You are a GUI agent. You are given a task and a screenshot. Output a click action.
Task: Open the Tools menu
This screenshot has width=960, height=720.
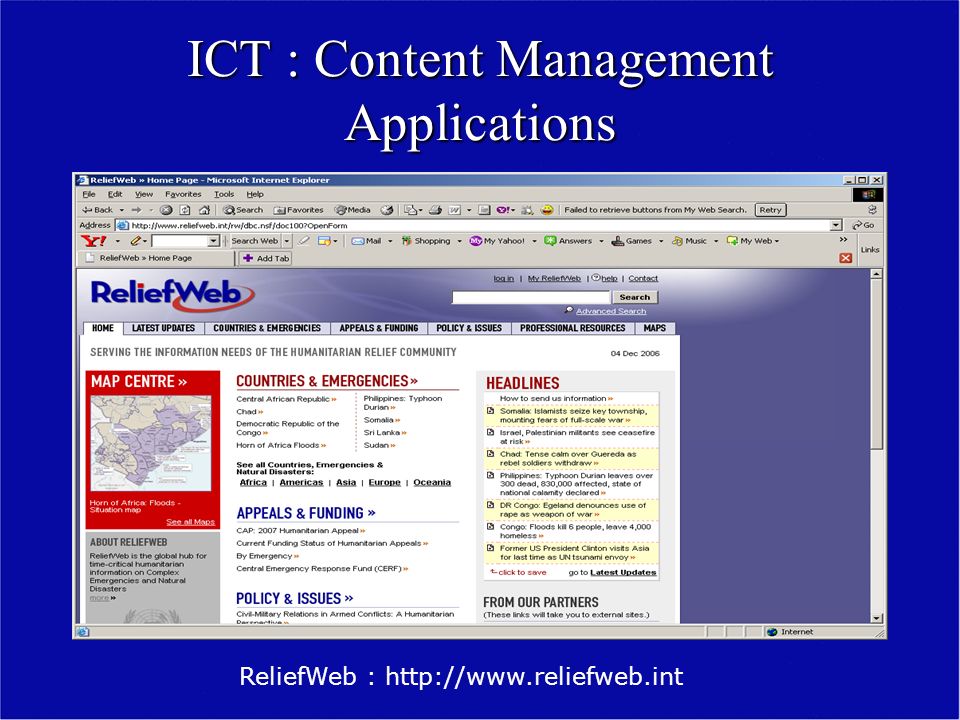point(224,194)
